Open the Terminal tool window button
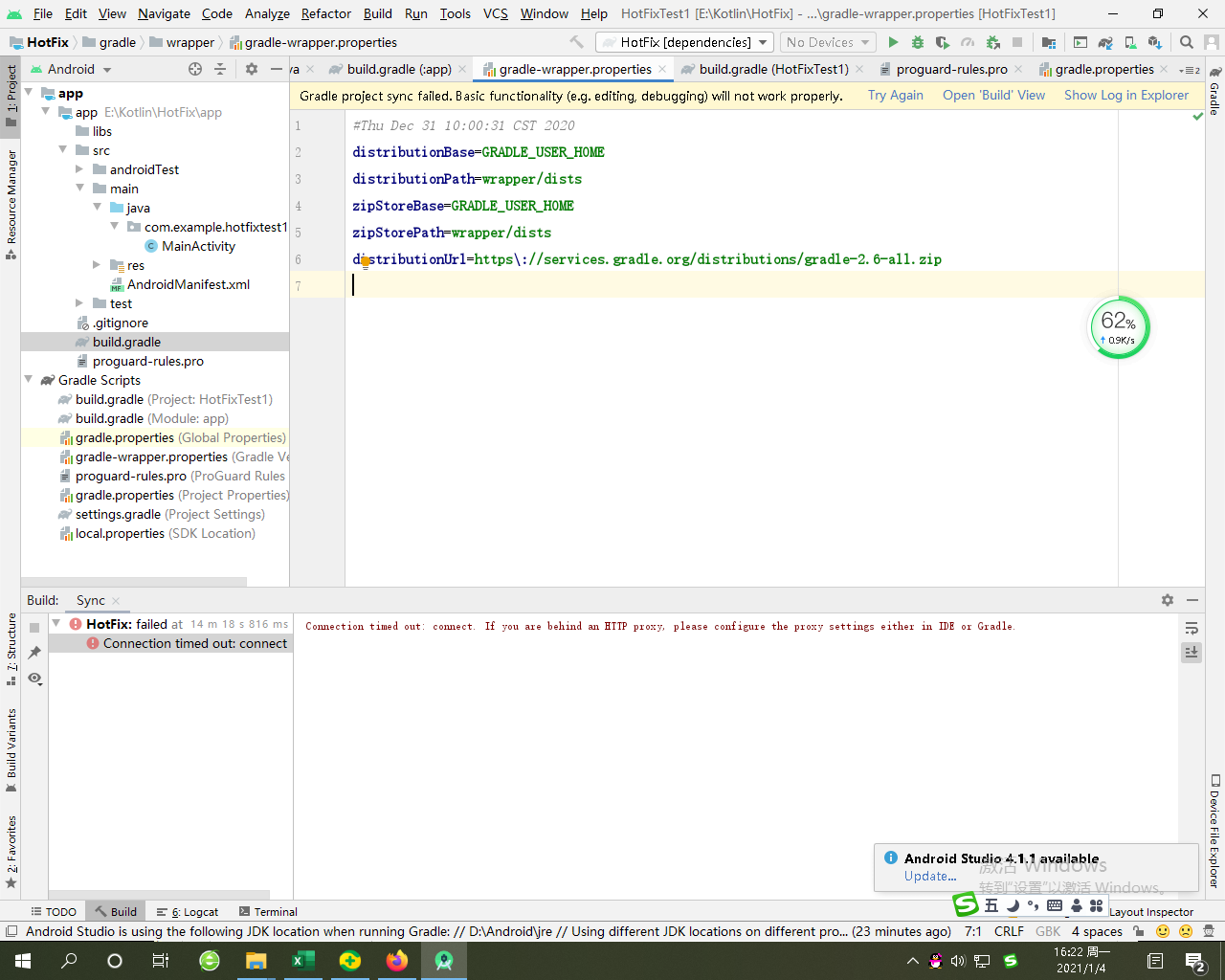 [x=268, y=912]
